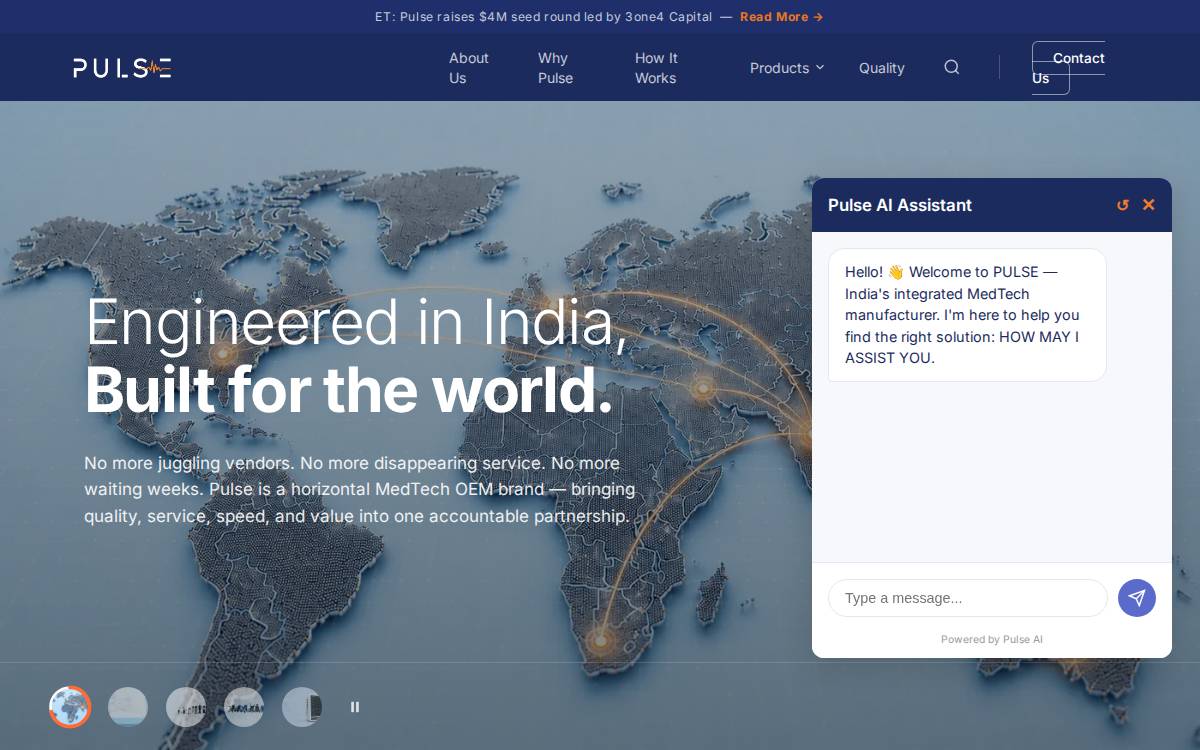Click the Built for the world headline
This screenshot has width=1200, height=750.
tap(348, 390)
